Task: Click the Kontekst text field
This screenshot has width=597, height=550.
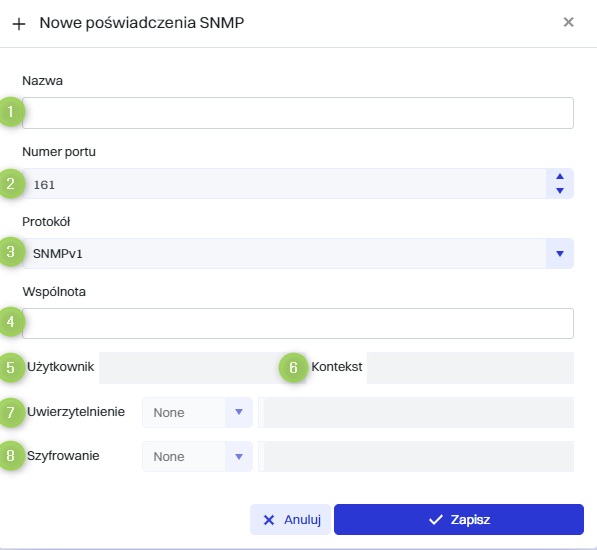Action: [x=470, y=368]
